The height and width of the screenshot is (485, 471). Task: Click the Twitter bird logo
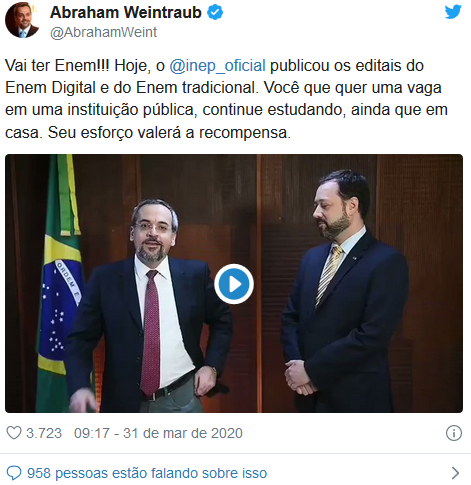click(x=453, y=12)
